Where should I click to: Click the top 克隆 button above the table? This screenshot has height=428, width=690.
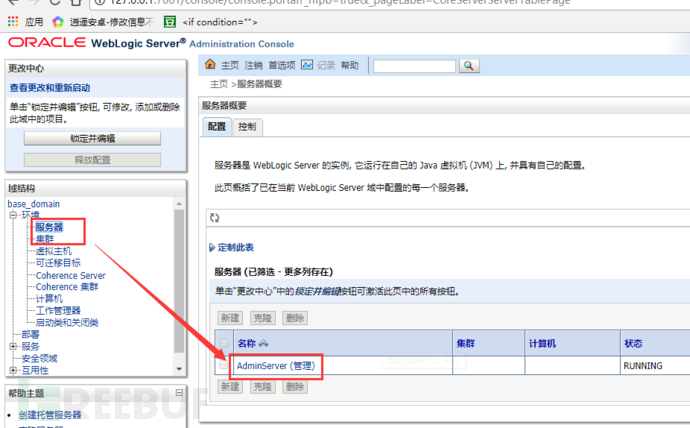[263, 318]
